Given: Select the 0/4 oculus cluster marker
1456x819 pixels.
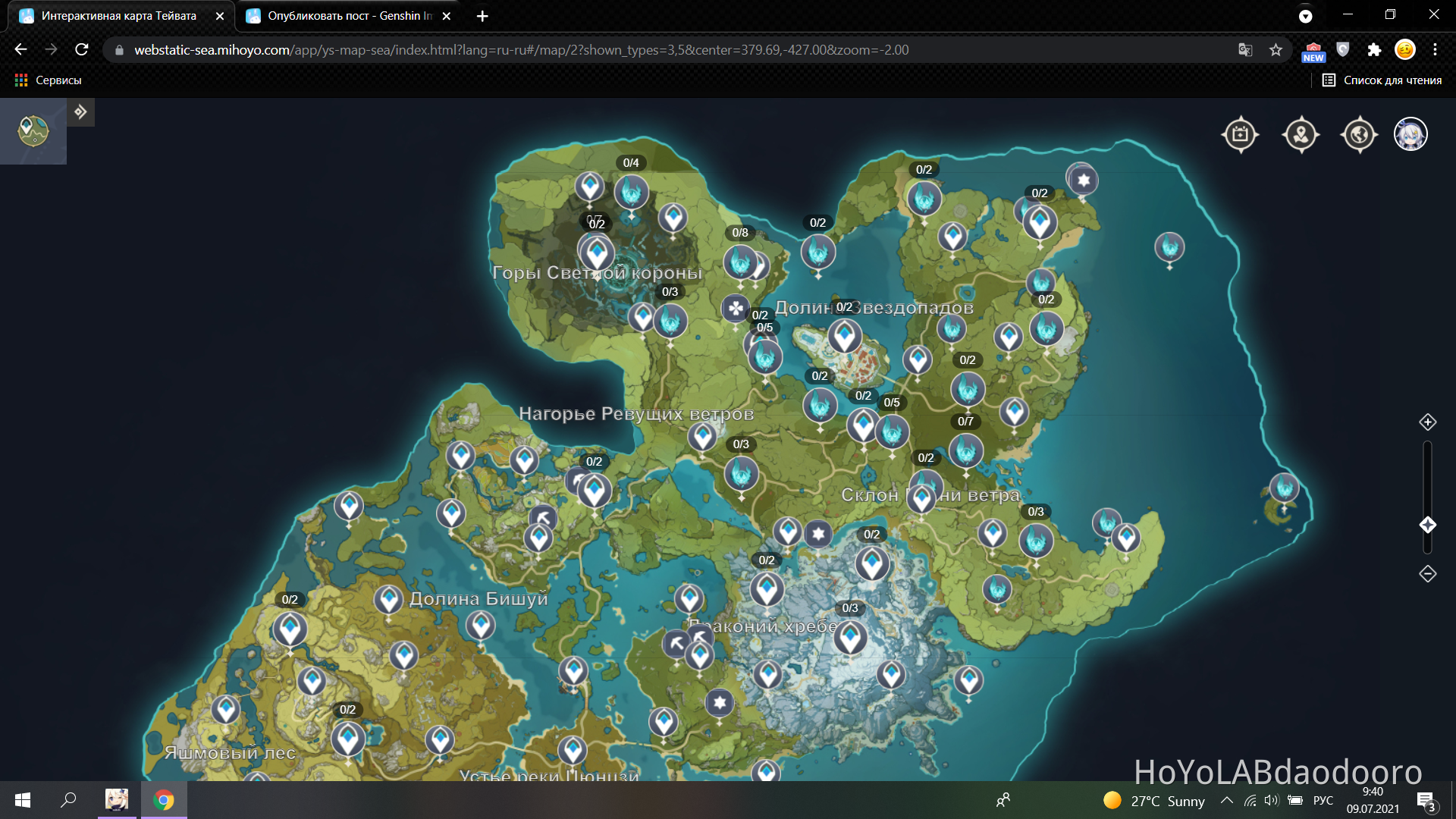Looking at the screenshot, I should pos(631,191).
